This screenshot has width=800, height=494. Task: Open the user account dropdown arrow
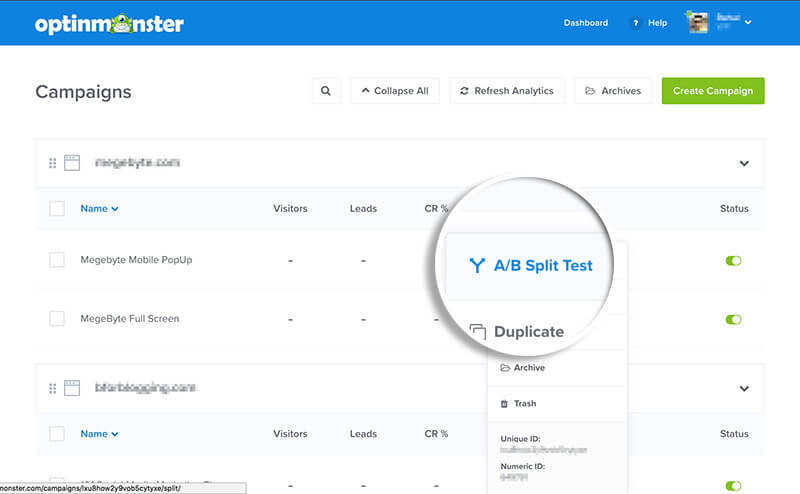[x=748, y=22]
